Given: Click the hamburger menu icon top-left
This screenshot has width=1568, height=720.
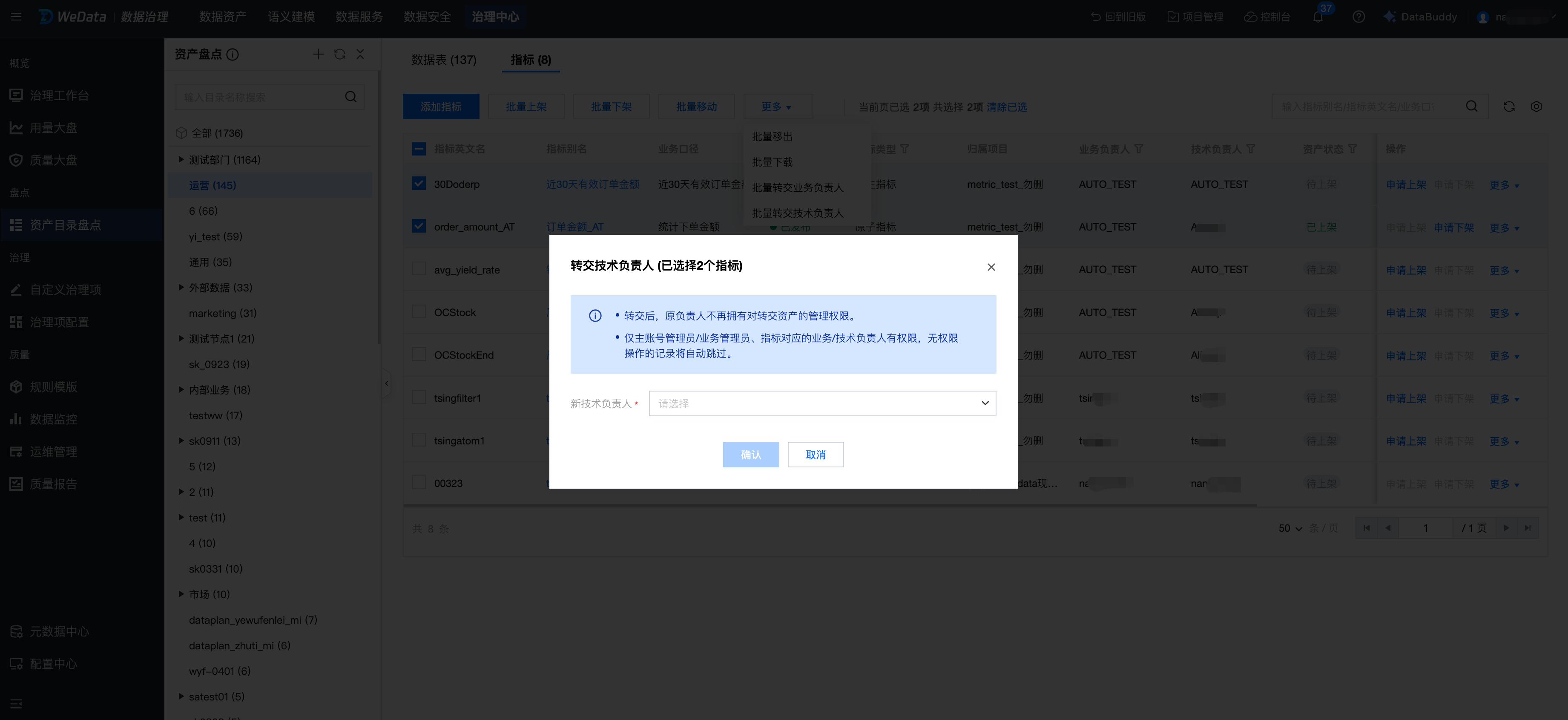Looking at the screenshot, I should coord(16,17).
